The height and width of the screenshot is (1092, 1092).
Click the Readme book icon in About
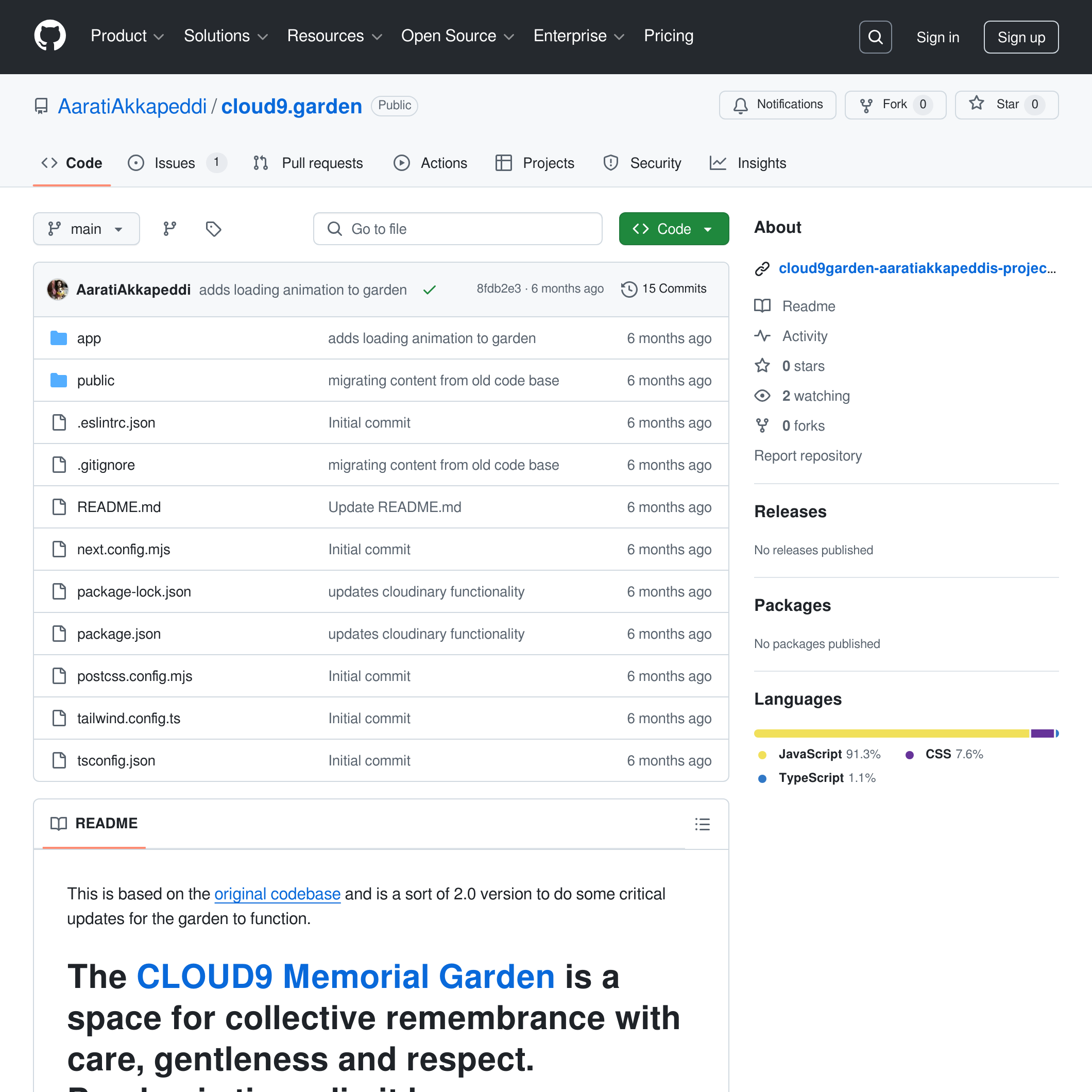tap(762, 306)
